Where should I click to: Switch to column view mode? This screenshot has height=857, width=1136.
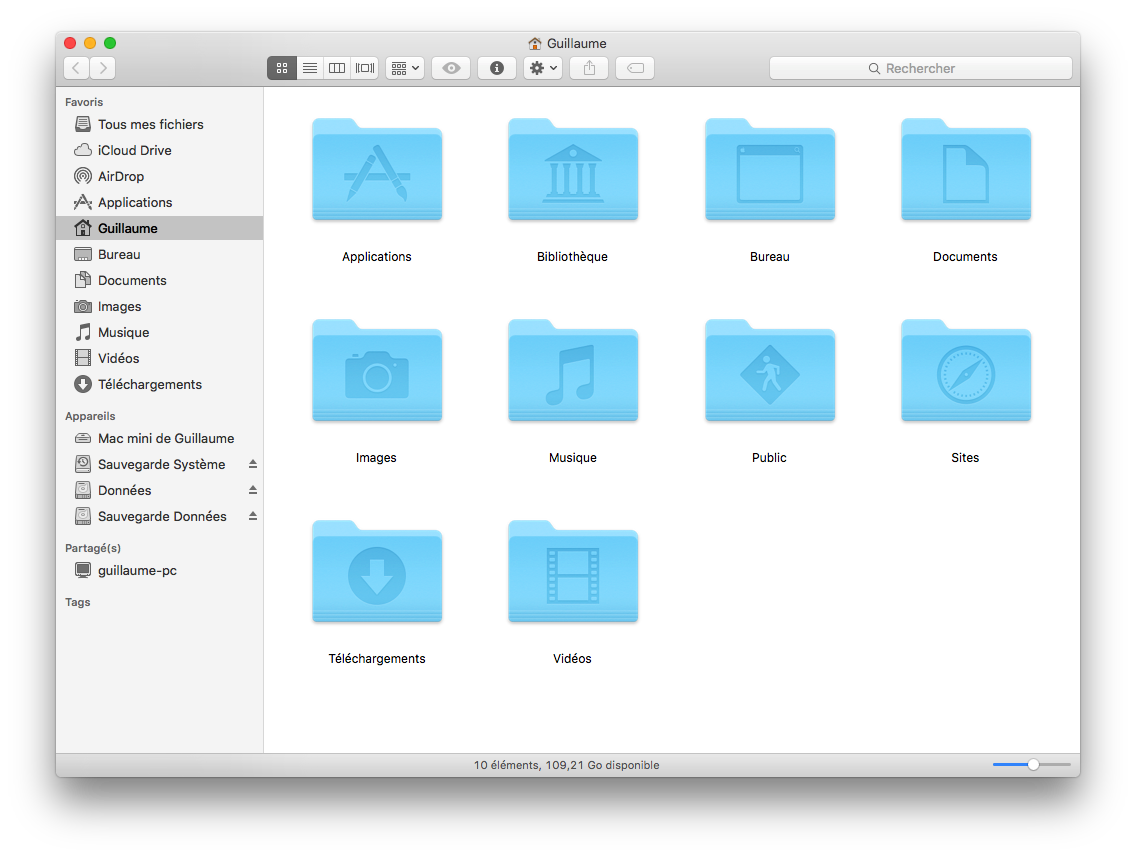pyautogui.click(x=337, y=68)
